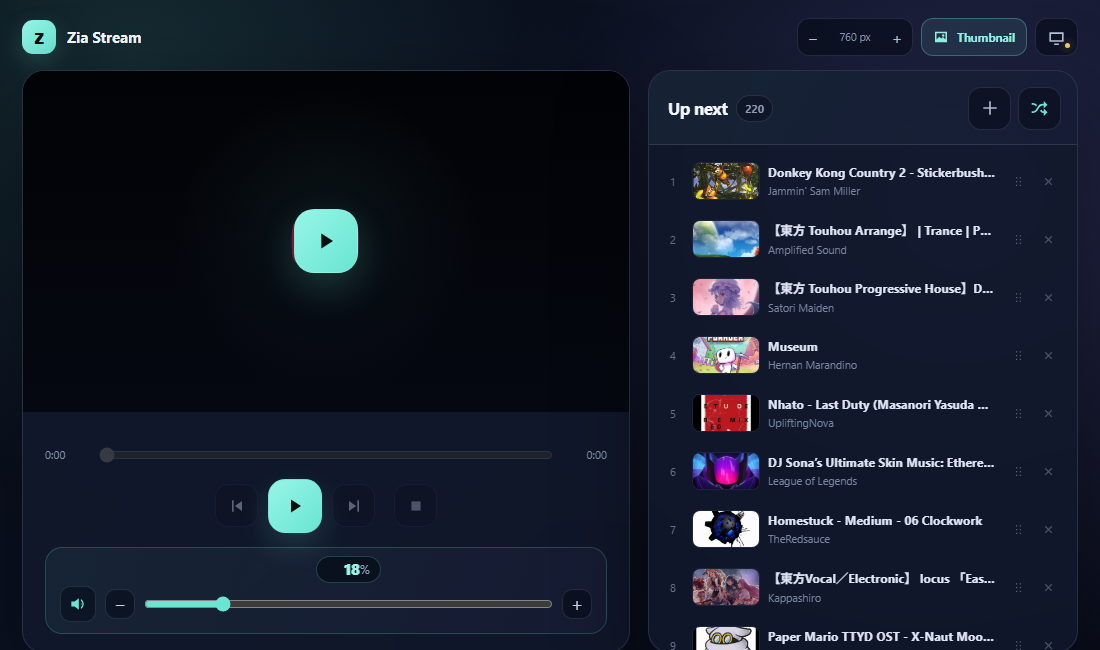Click drag handle of Museum track
Image resolution: width=1100 pixels, height=650 pixels.
click(x=1018, y=356)
